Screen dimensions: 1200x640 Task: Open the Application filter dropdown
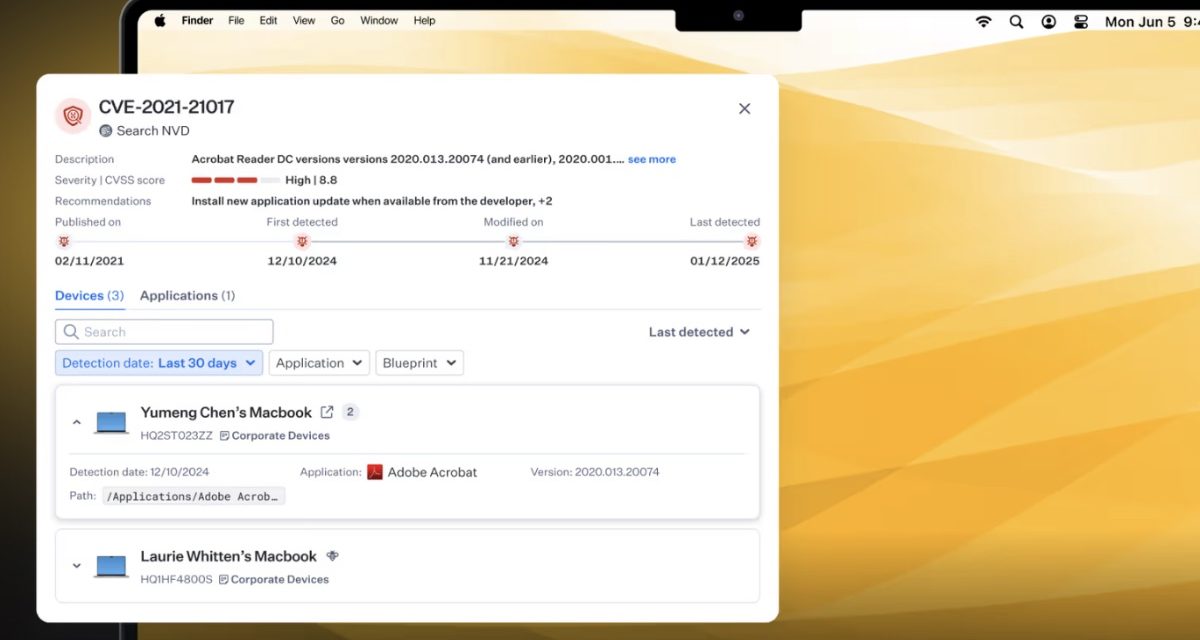coord(319,363)
